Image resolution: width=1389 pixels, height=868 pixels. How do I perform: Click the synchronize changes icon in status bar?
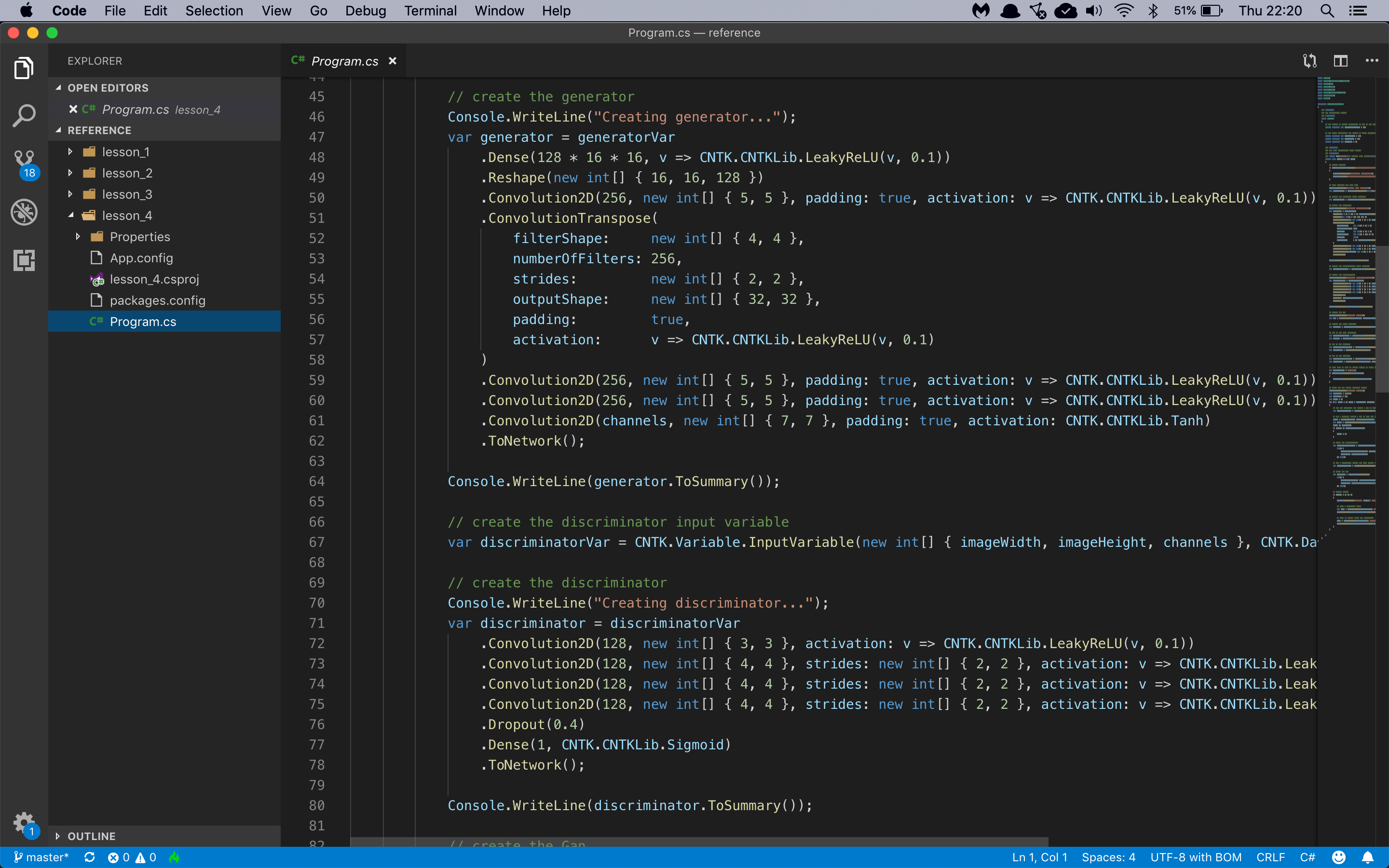90,857
